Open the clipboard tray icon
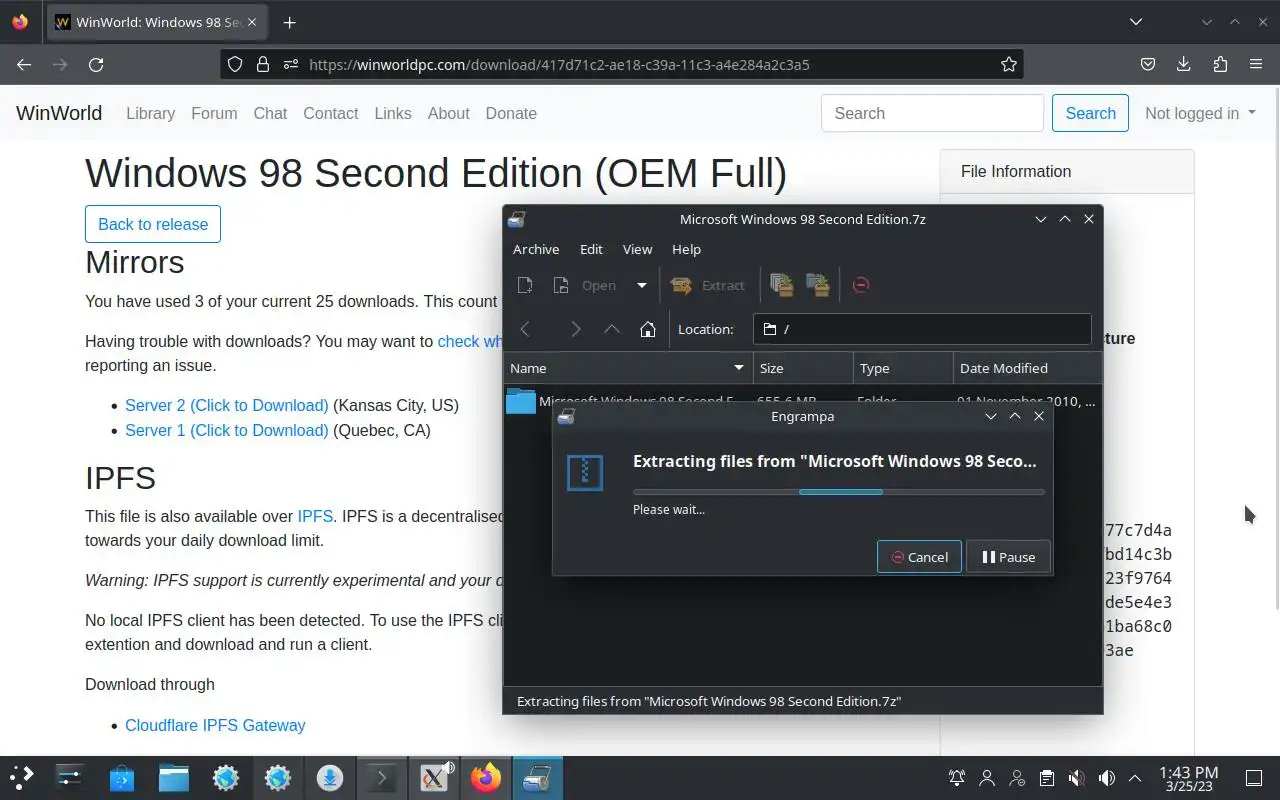The image size is (1280, 800). click(x=1046, y=777)
